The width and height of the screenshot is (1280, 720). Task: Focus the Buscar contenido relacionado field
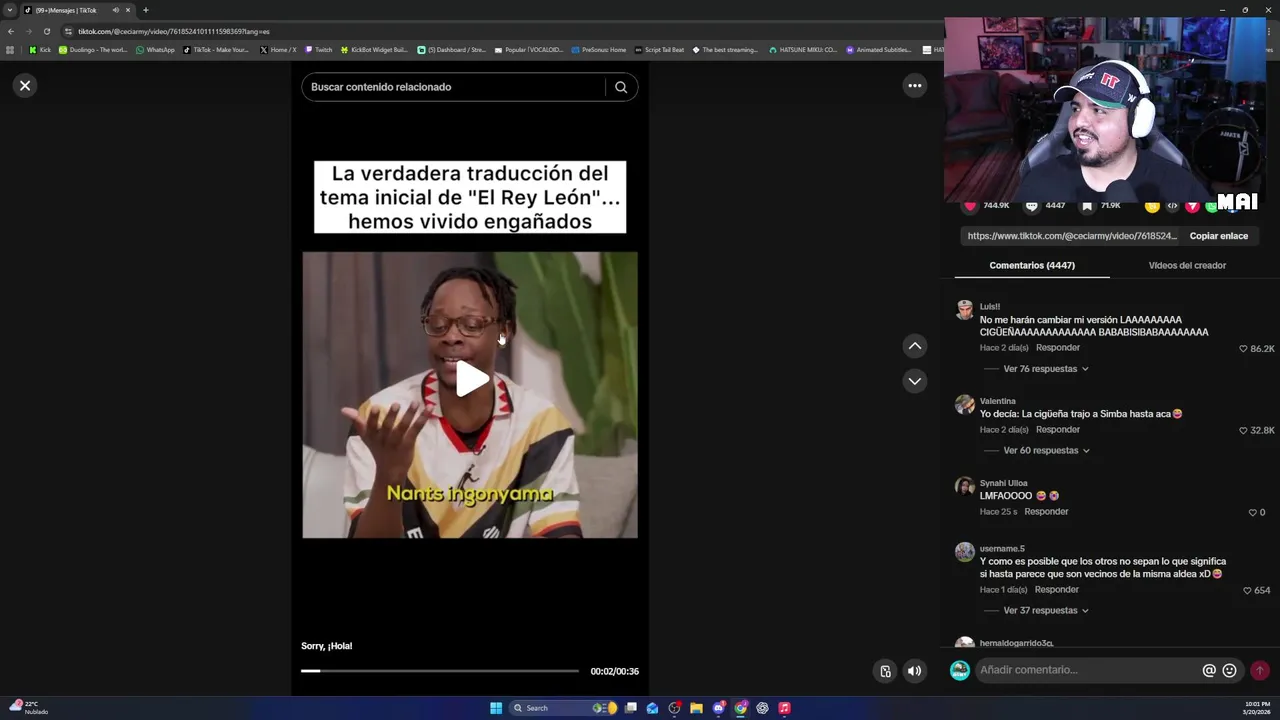pos(455,87)
